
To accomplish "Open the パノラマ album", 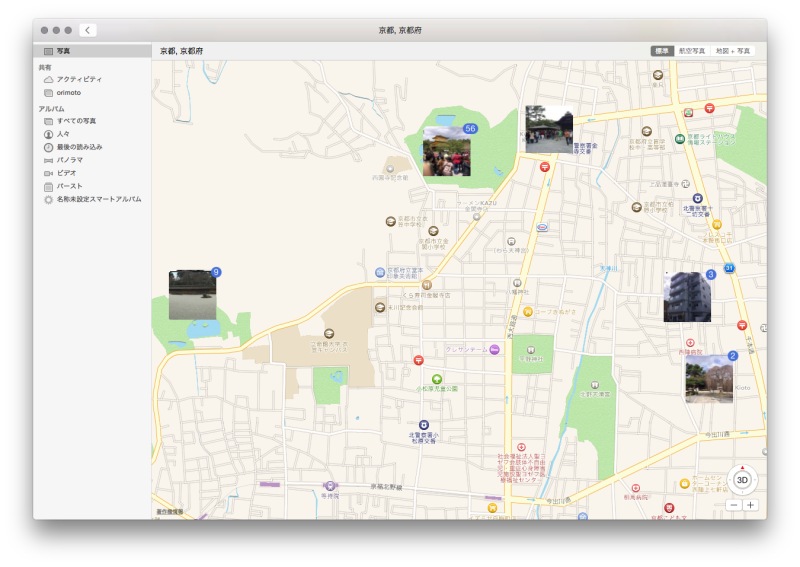I will [69, 160].
